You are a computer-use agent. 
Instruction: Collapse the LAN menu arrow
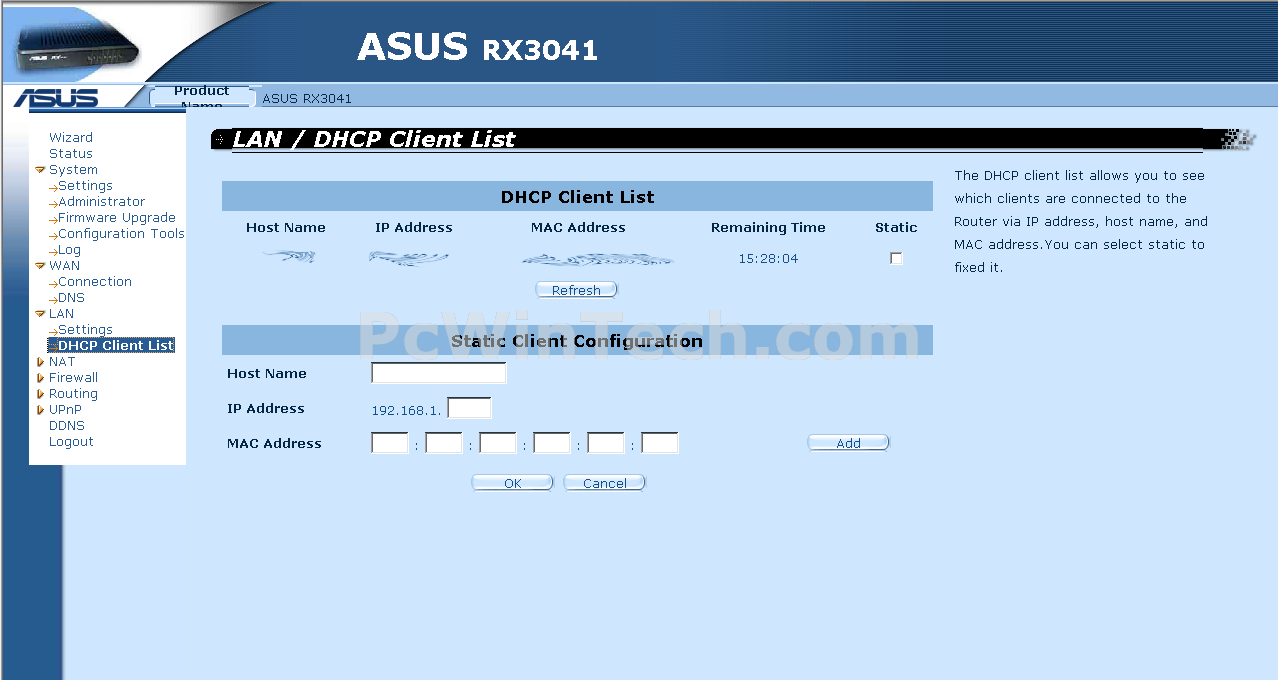click(40, 314)
